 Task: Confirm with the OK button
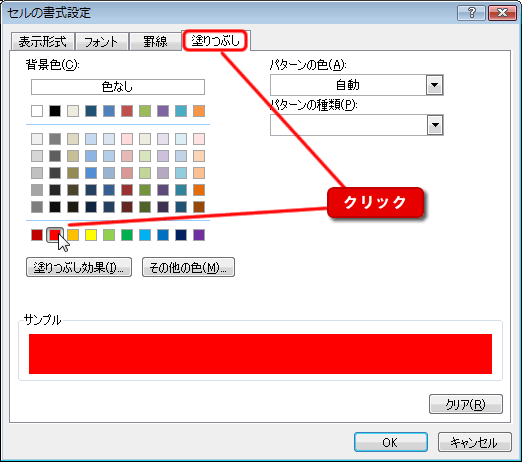click(391, 442)
